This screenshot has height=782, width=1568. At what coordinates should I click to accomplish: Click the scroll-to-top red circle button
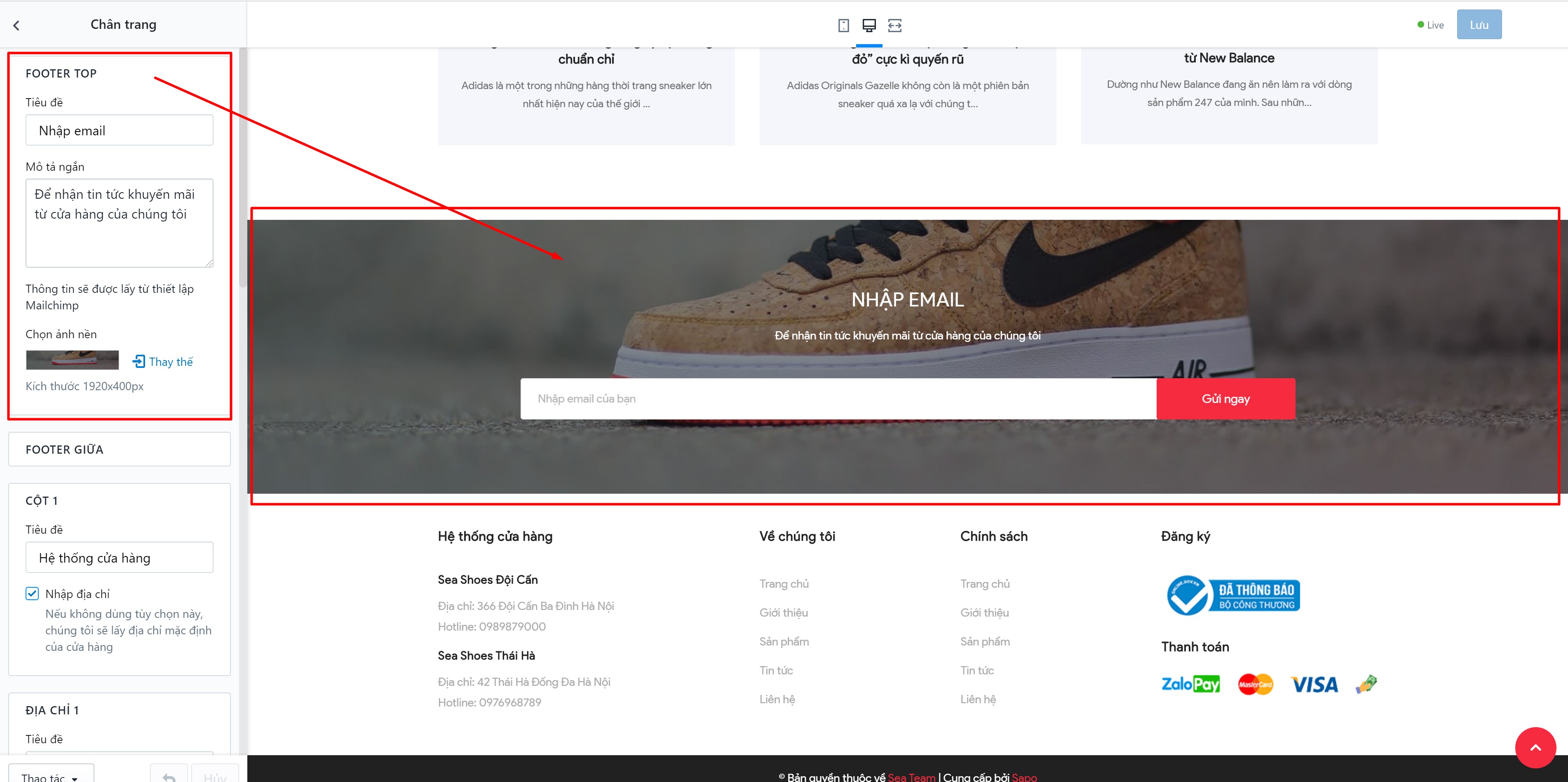[x=1535, y=747]
